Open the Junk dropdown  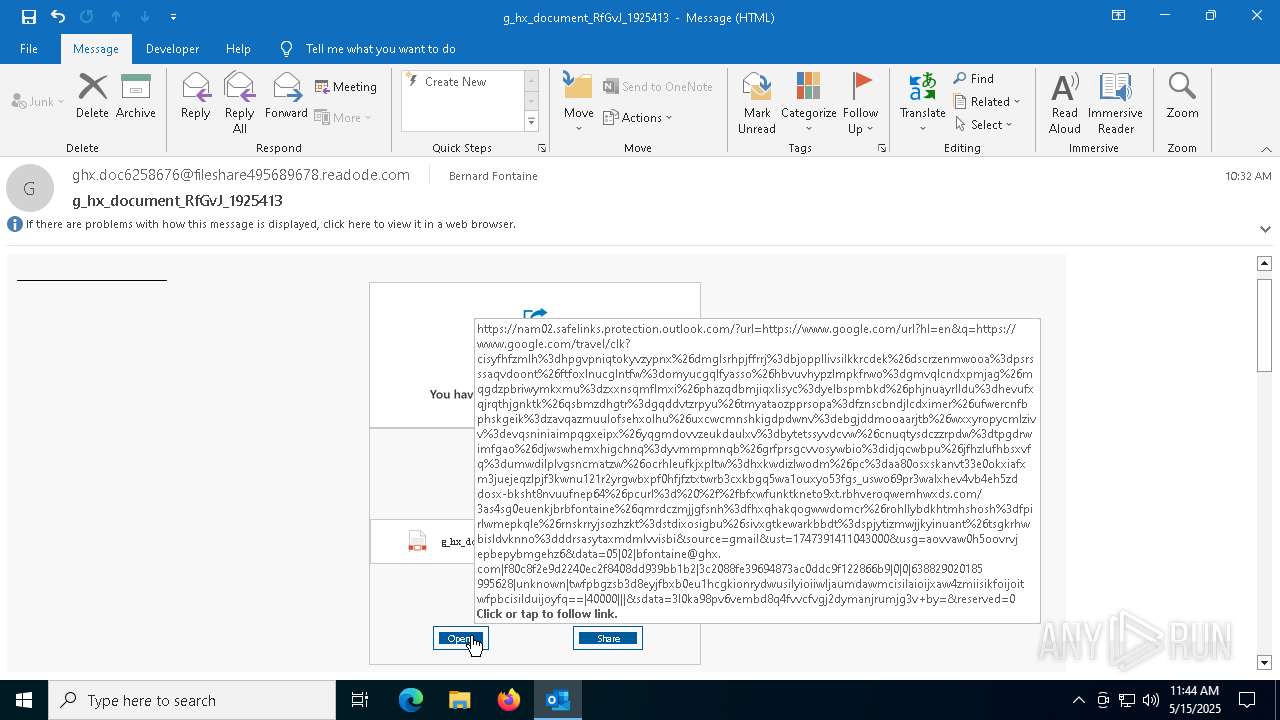pos(38,101)
